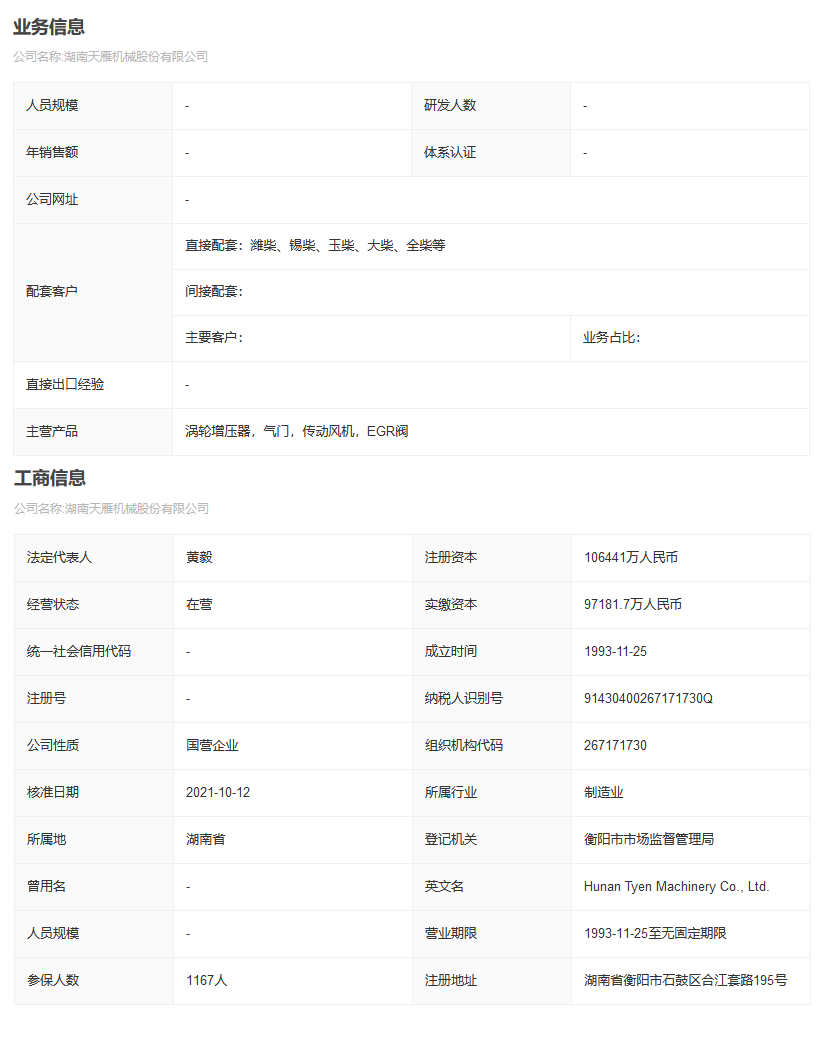Select the 97181.7万人民币 value
This screenshot has width=826, height=1050.
(632, 604)
